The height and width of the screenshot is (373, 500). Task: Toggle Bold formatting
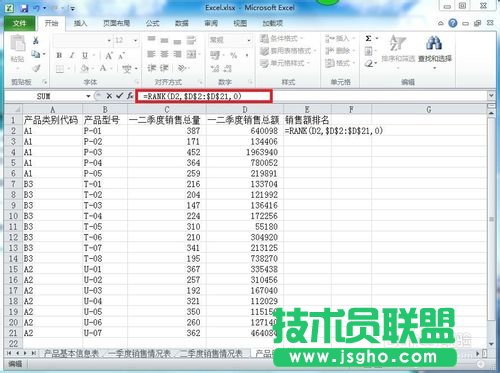59,55
